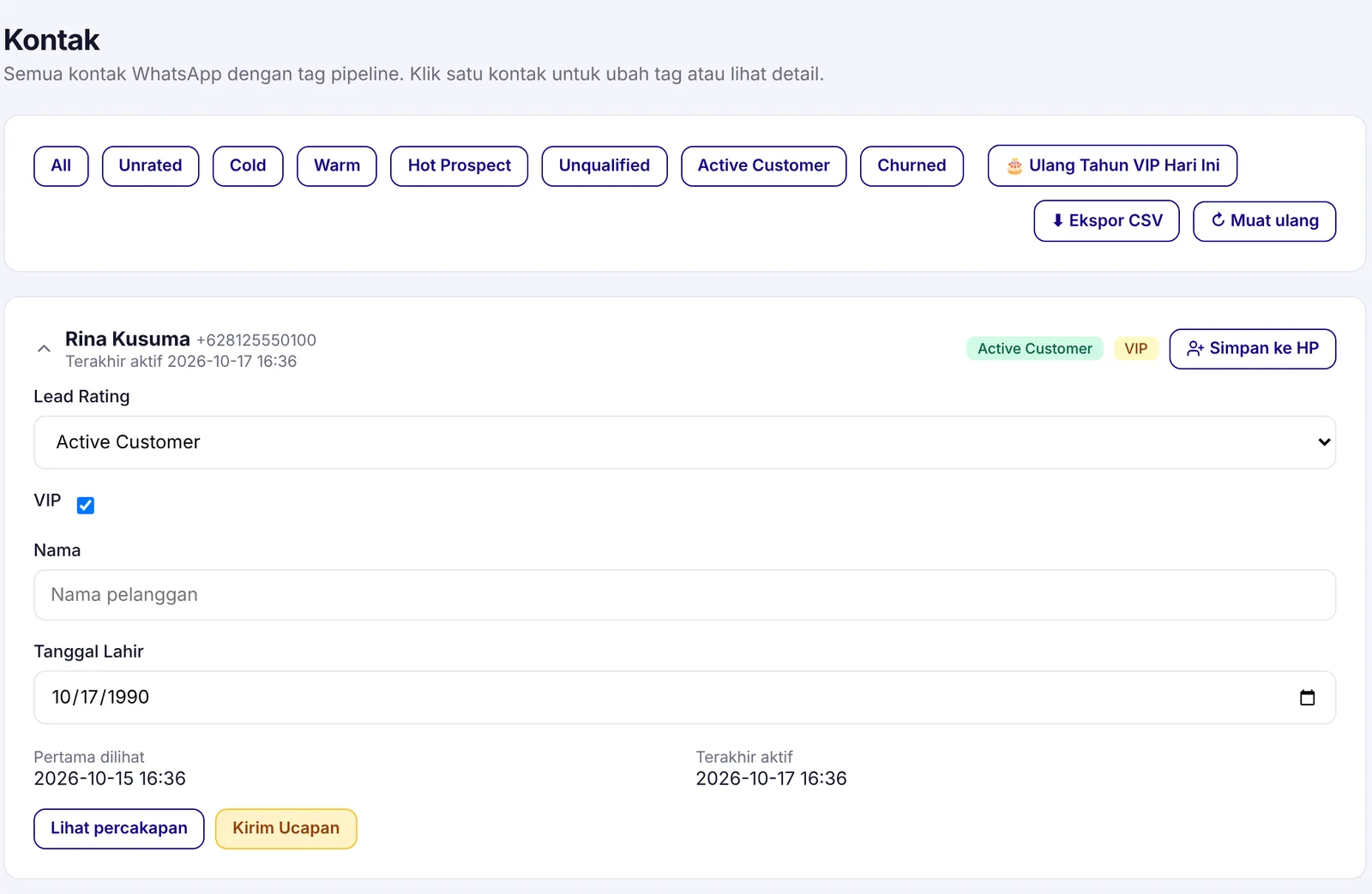Click the Tanggal Lahir date field
Screen dimensions: 1372x894
click(684, 698)
